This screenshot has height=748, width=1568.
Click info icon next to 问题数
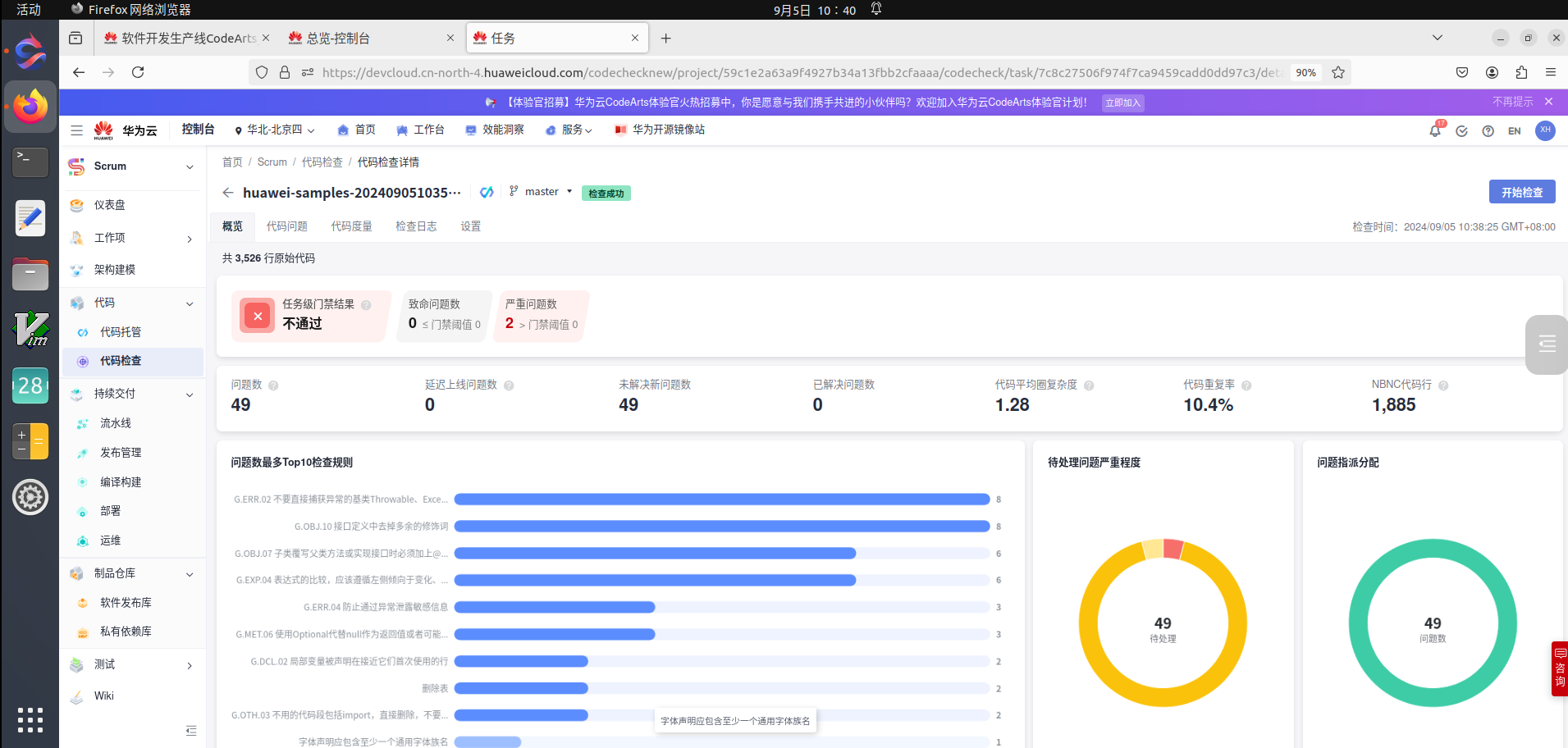pyautogui.click(x=273, y=385)
